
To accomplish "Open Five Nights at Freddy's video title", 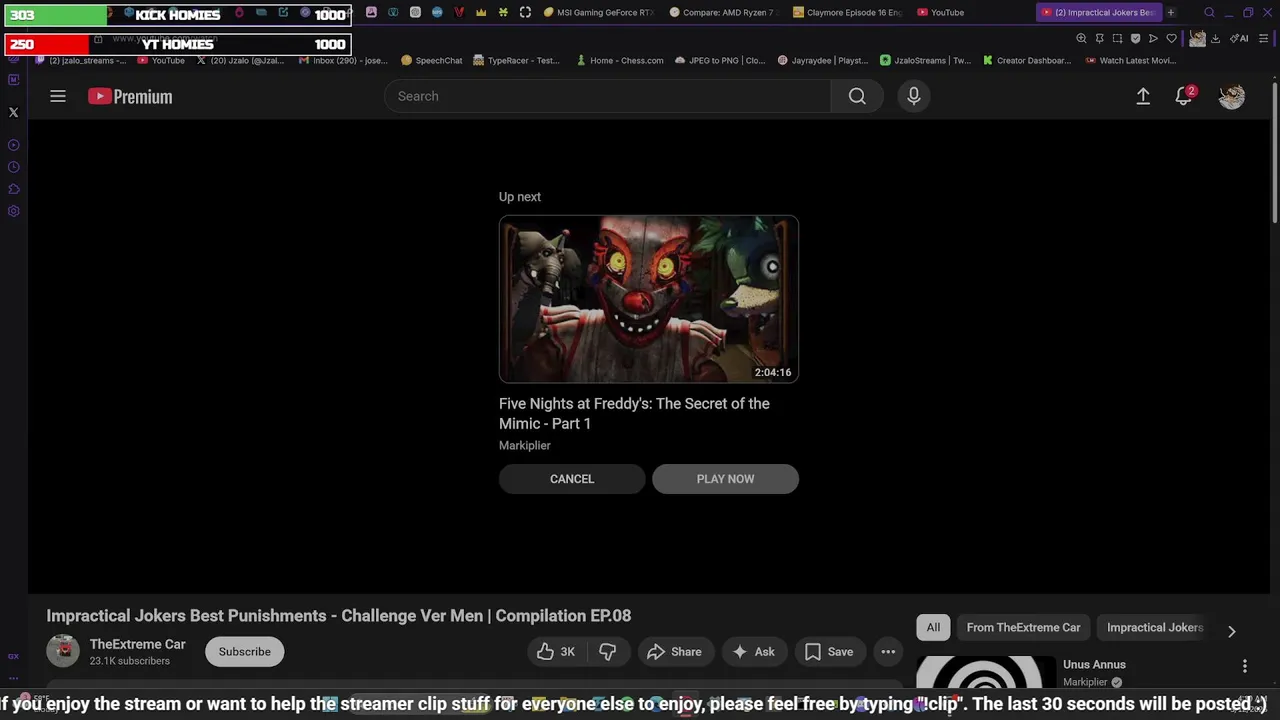I will [634, 413].
